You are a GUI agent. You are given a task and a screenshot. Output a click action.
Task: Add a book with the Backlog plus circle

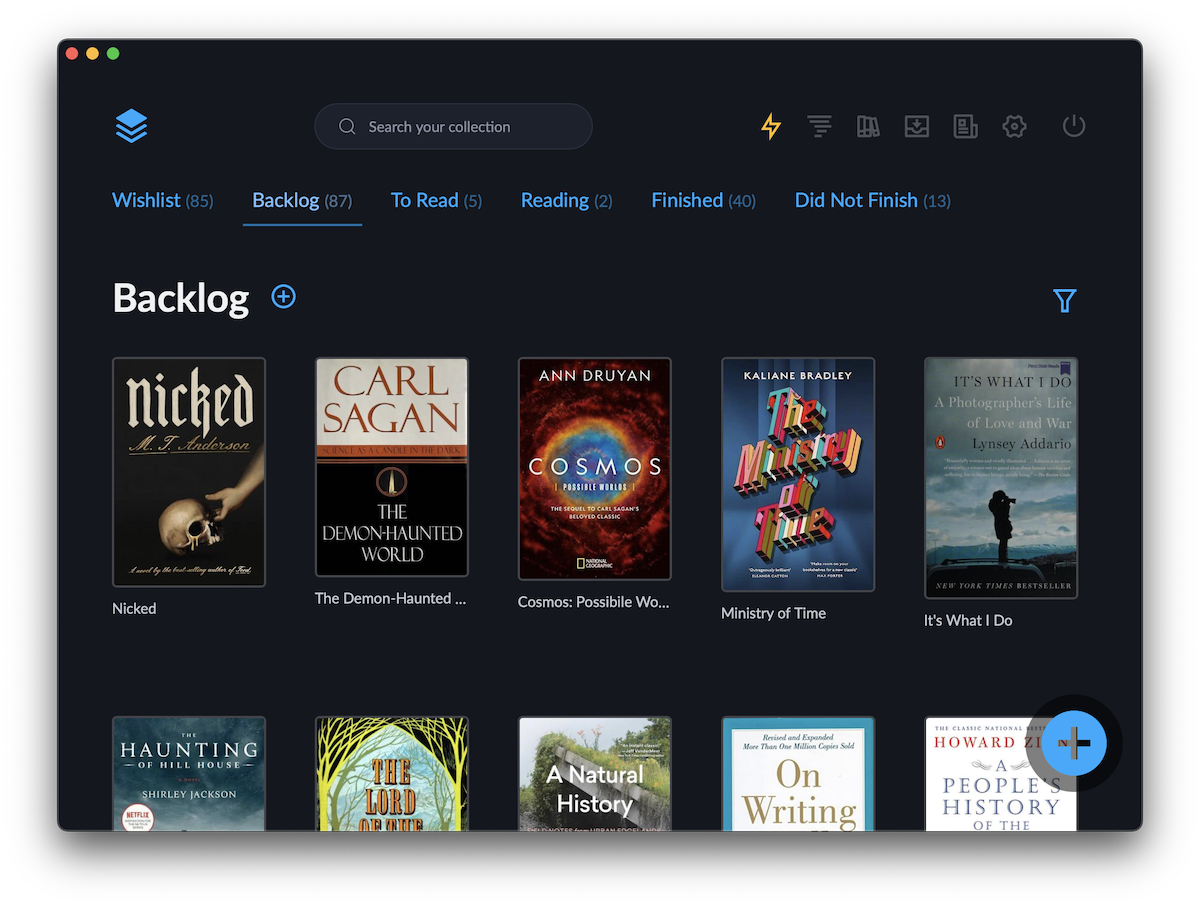coord(284,297)
